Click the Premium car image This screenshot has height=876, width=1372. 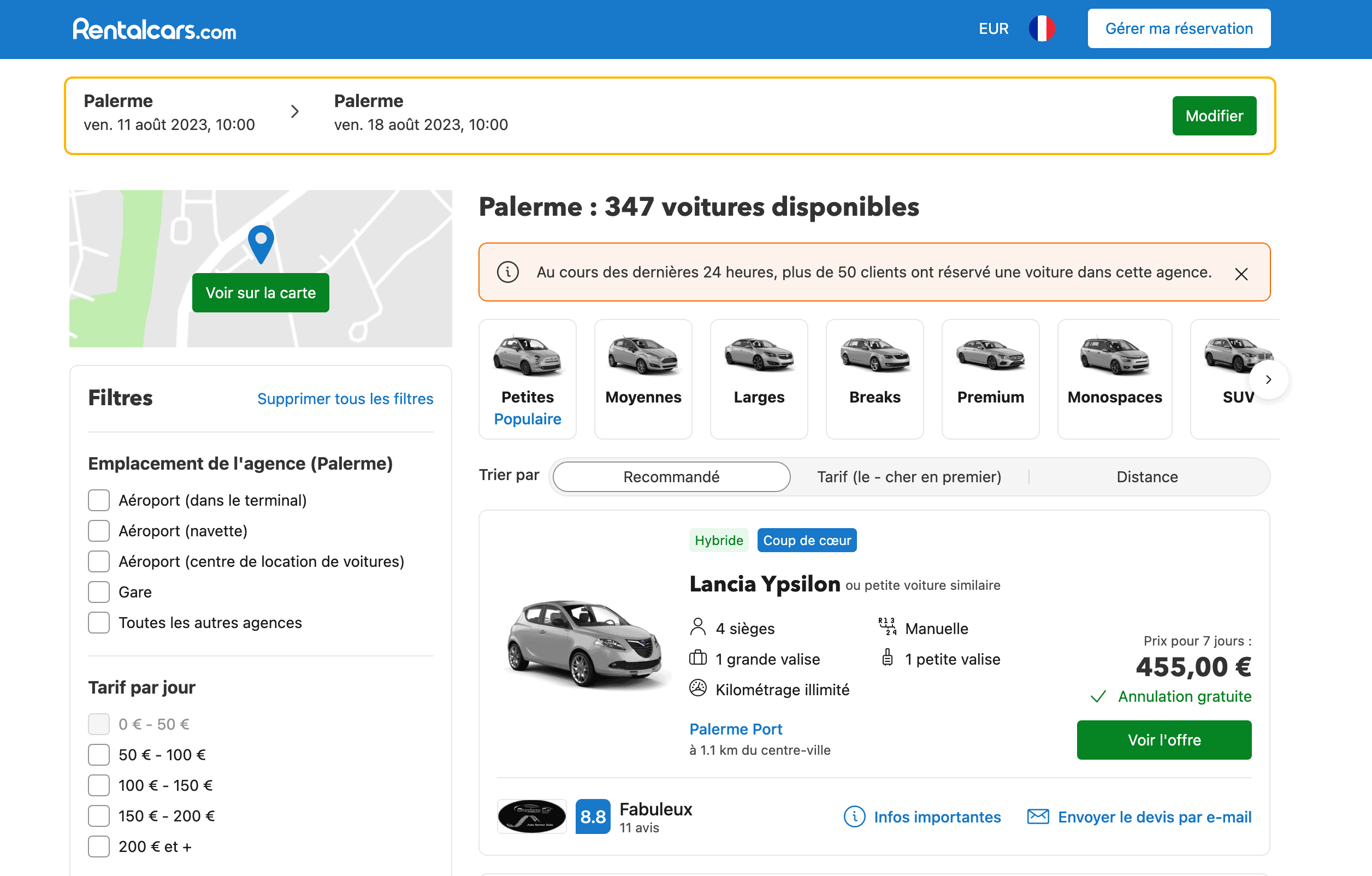(990, 354)
